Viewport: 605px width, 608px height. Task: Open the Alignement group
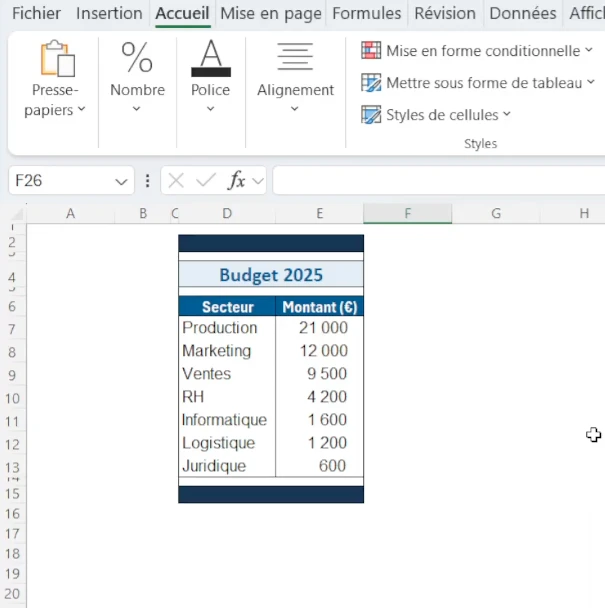pos(295,77)
